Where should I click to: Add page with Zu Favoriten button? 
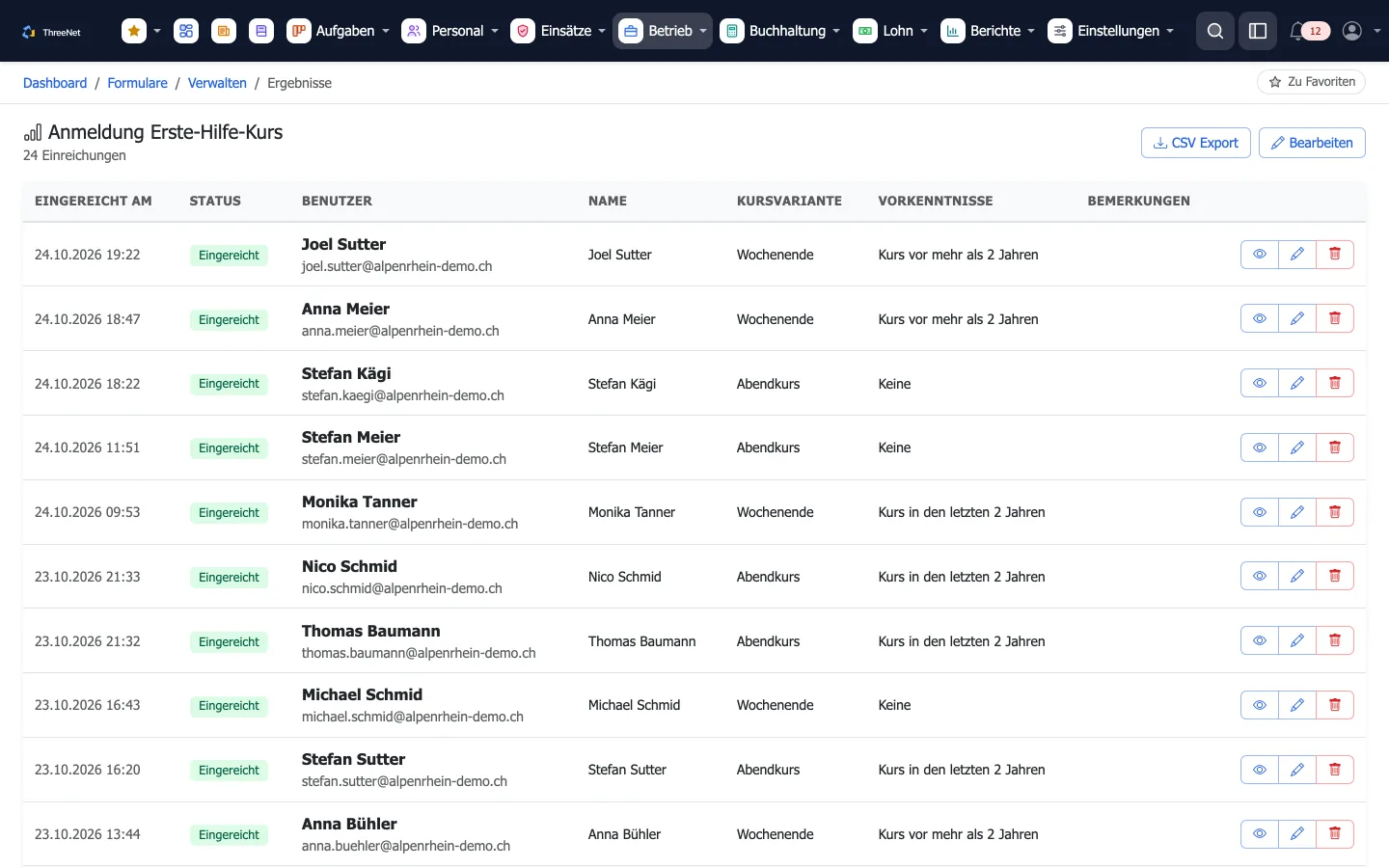tap(1311, 82)
